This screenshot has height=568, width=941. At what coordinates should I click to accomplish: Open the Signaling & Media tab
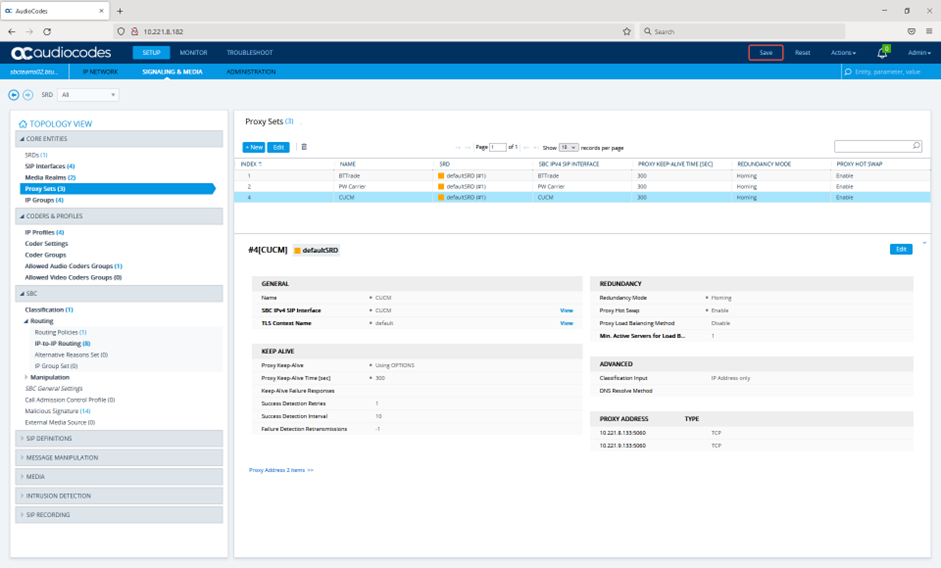pyautogui.click(x=172, y=72)
